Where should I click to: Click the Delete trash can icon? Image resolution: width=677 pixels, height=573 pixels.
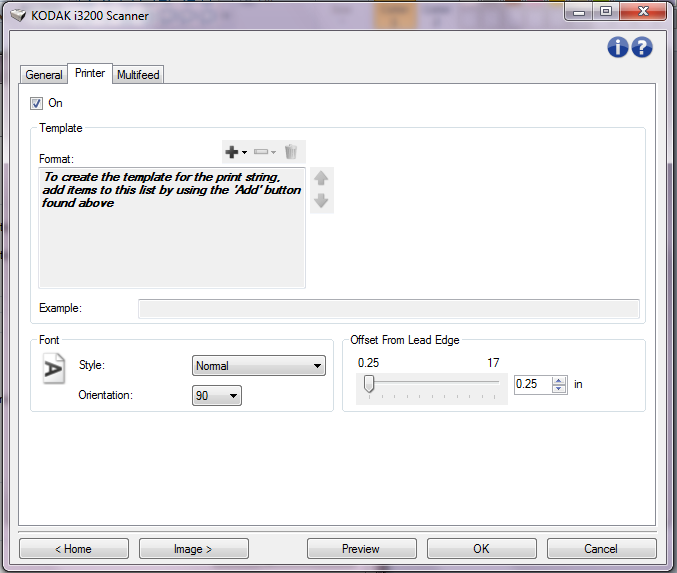click(291, 152)
